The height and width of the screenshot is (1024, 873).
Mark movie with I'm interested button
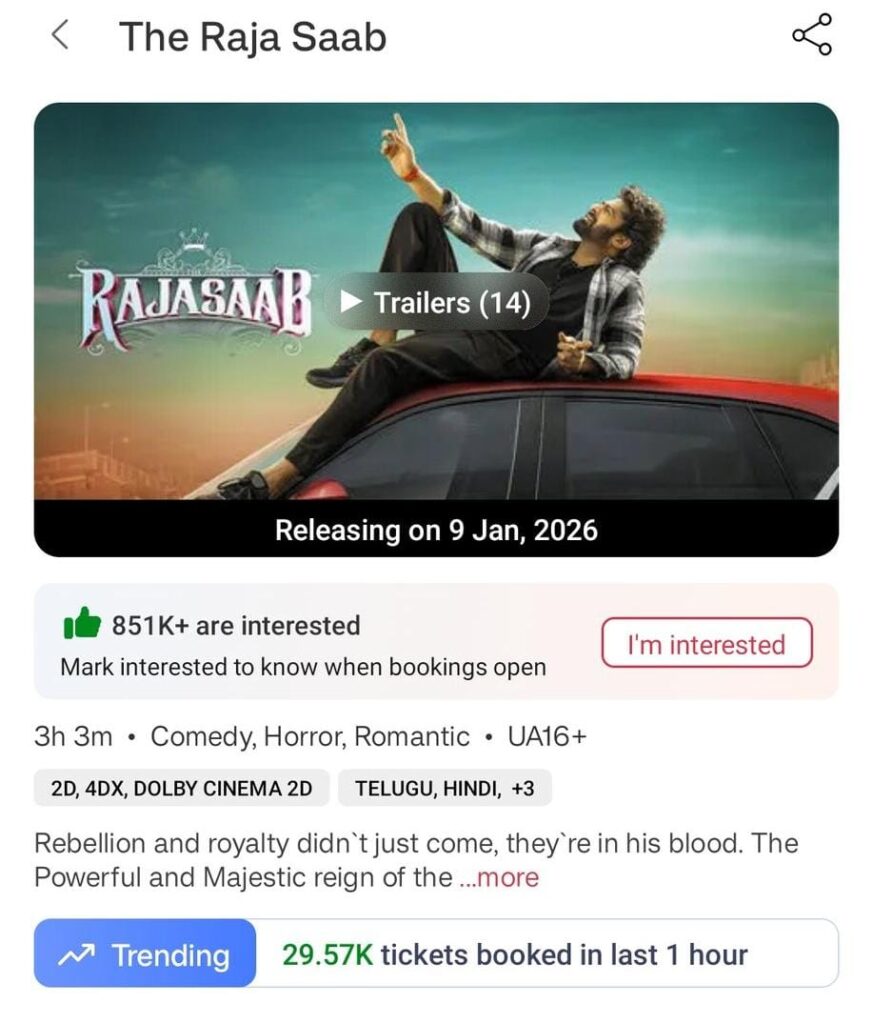706,643
